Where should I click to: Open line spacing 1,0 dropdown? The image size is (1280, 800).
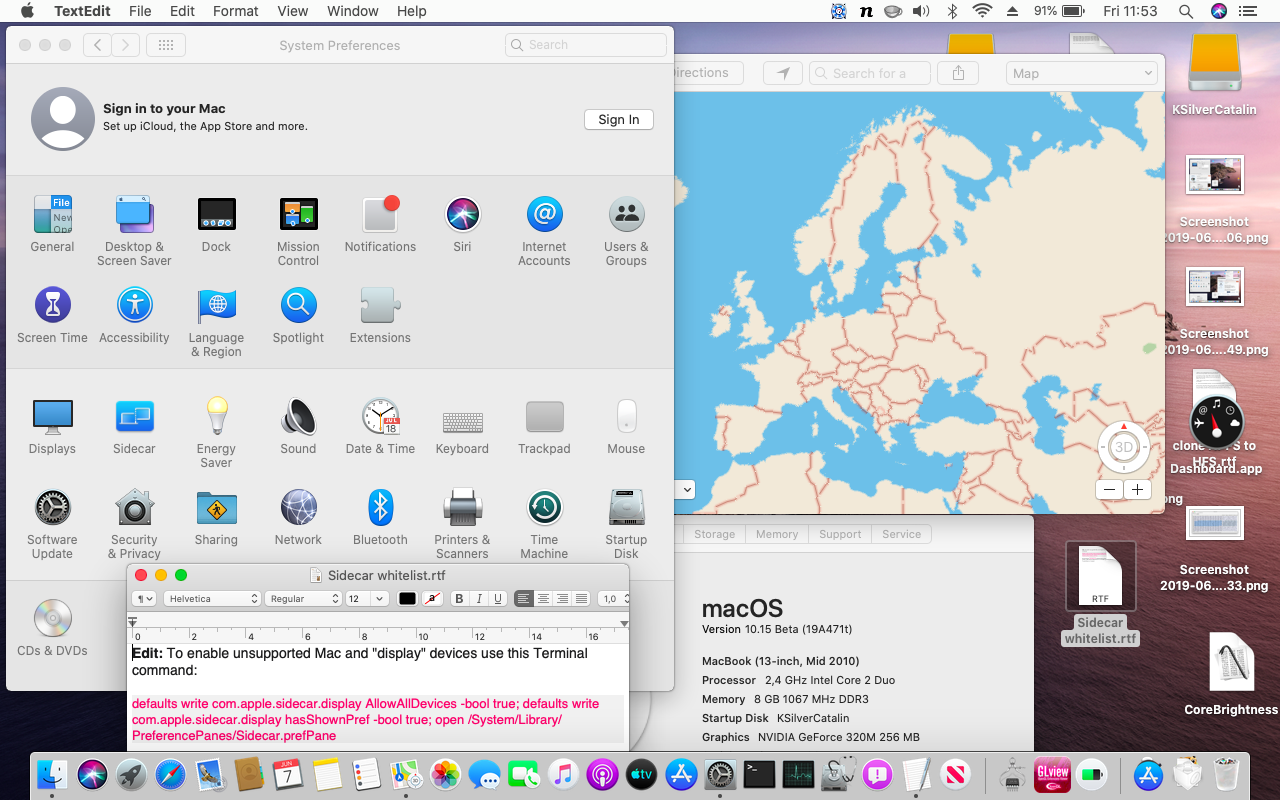click(613, 599)
